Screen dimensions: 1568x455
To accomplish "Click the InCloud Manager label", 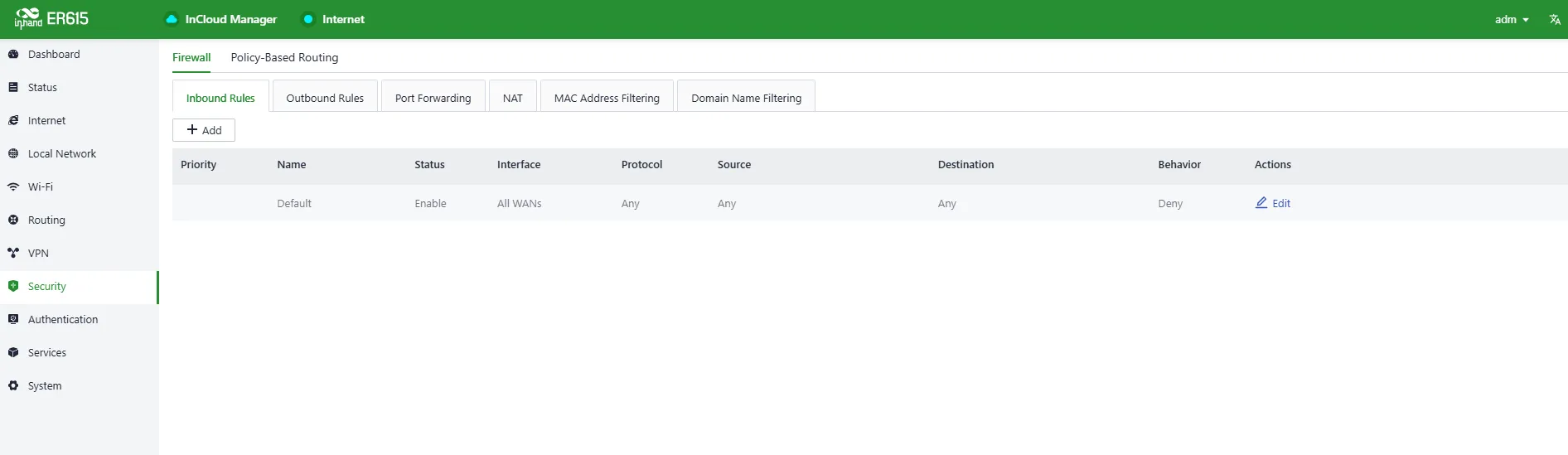I will [x=230, y=19].
